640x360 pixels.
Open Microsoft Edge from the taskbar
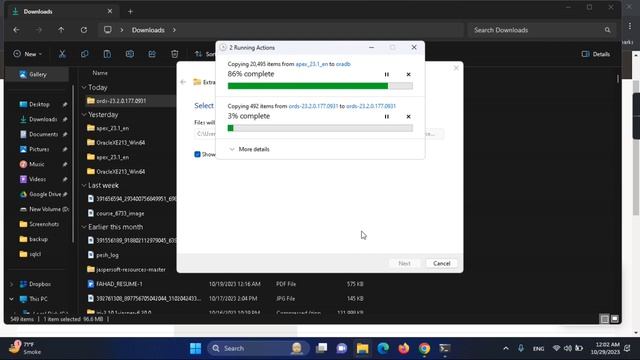[383, 348]
